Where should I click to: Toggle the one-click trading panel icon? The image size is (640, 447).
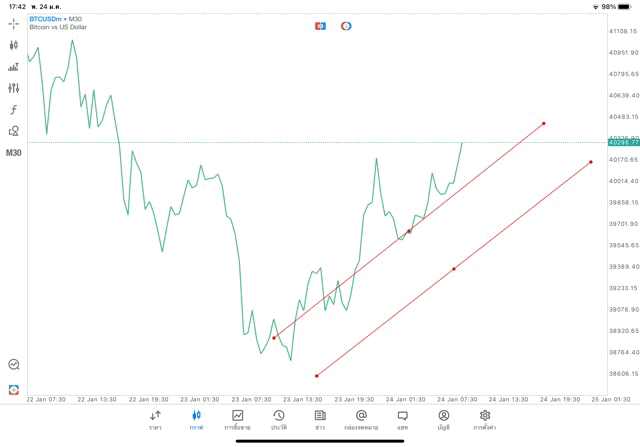(320, 26)
